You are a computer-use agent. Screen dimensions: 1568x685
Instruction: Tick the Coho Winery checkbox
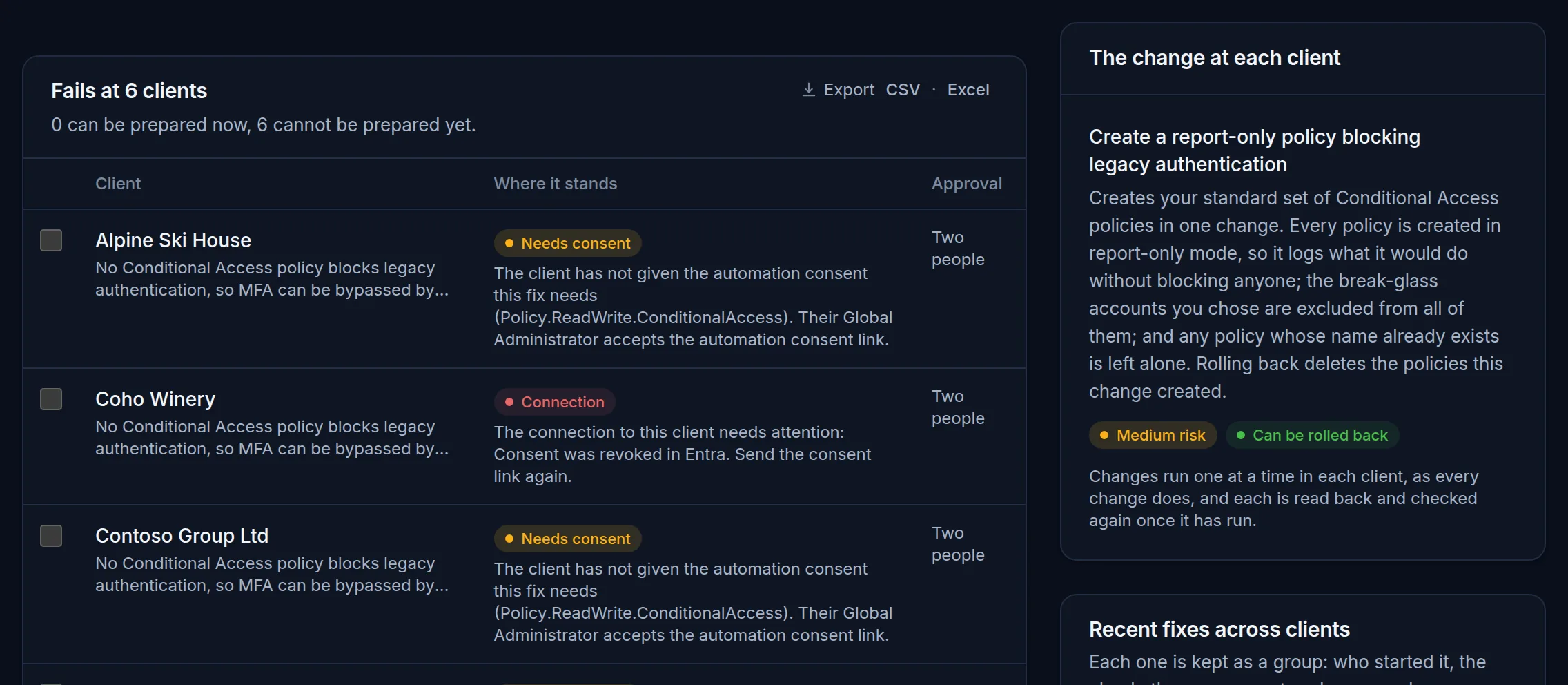pos(51,399)
